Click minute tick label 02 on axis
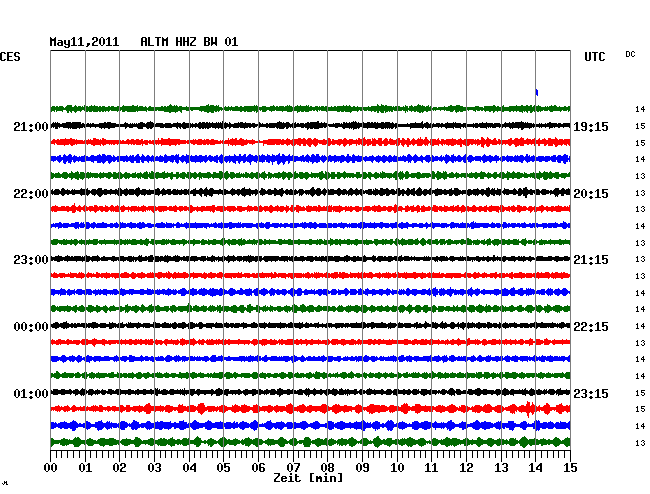 (119, 468)
